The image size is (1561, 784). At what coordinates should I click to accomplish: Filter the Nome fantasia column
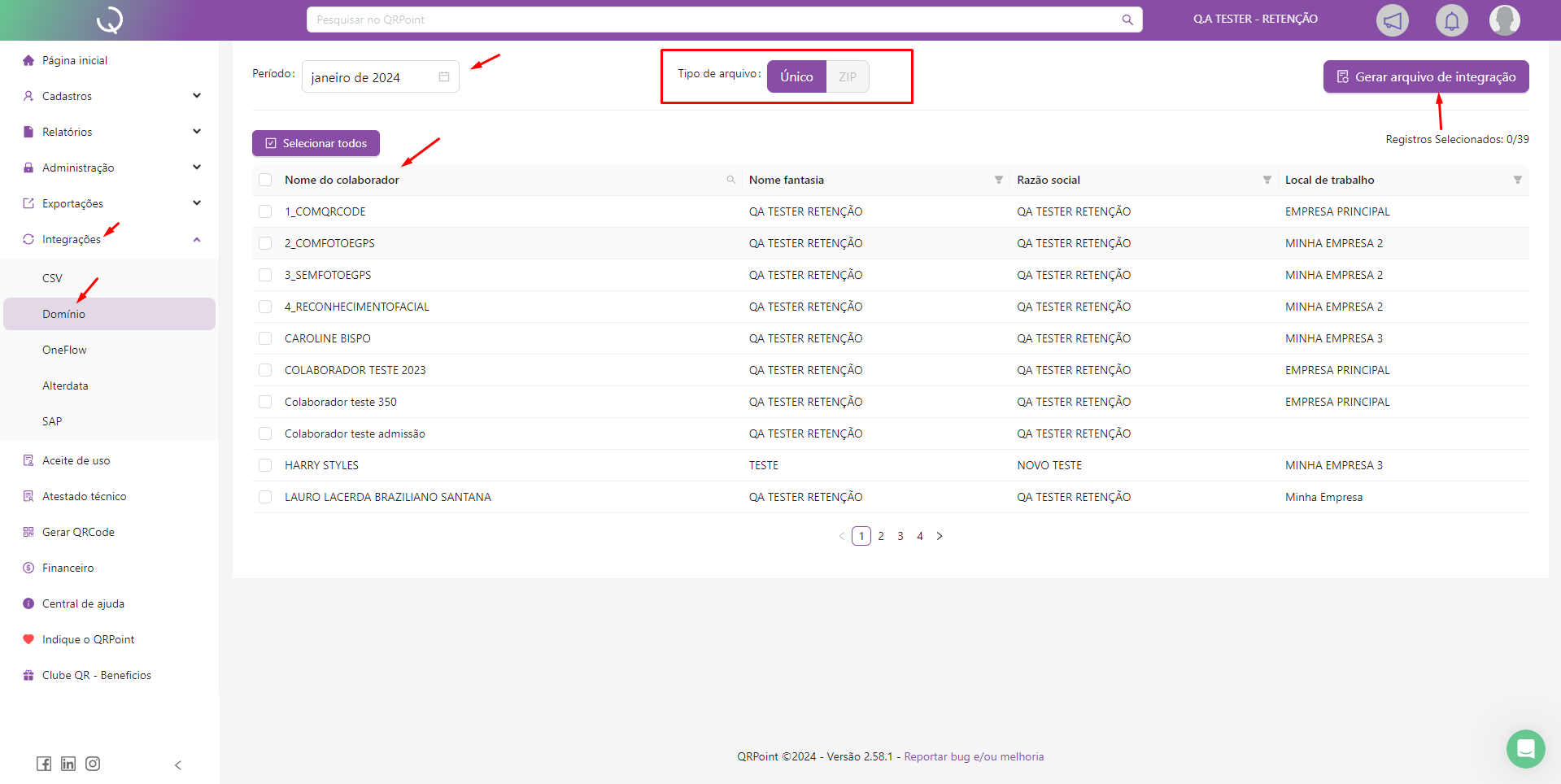pyautogui.click(x=998, y=180)
